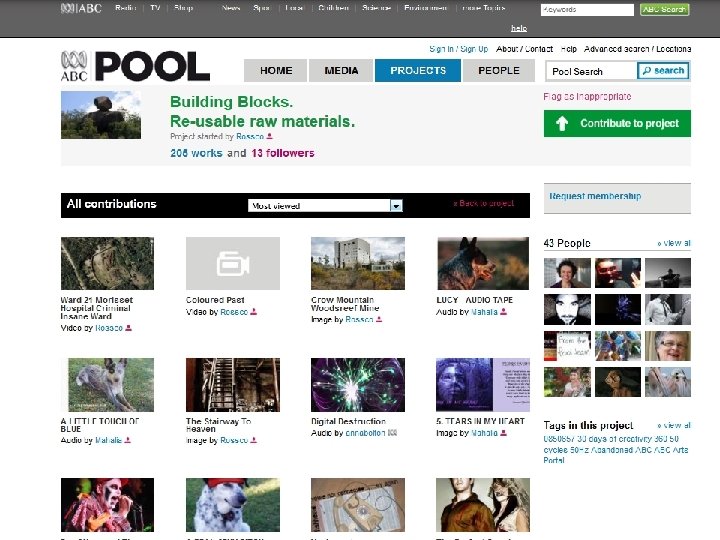Select the Most viewed sorting combo box
Screen dimensions: 720x540
coord(325,206)
